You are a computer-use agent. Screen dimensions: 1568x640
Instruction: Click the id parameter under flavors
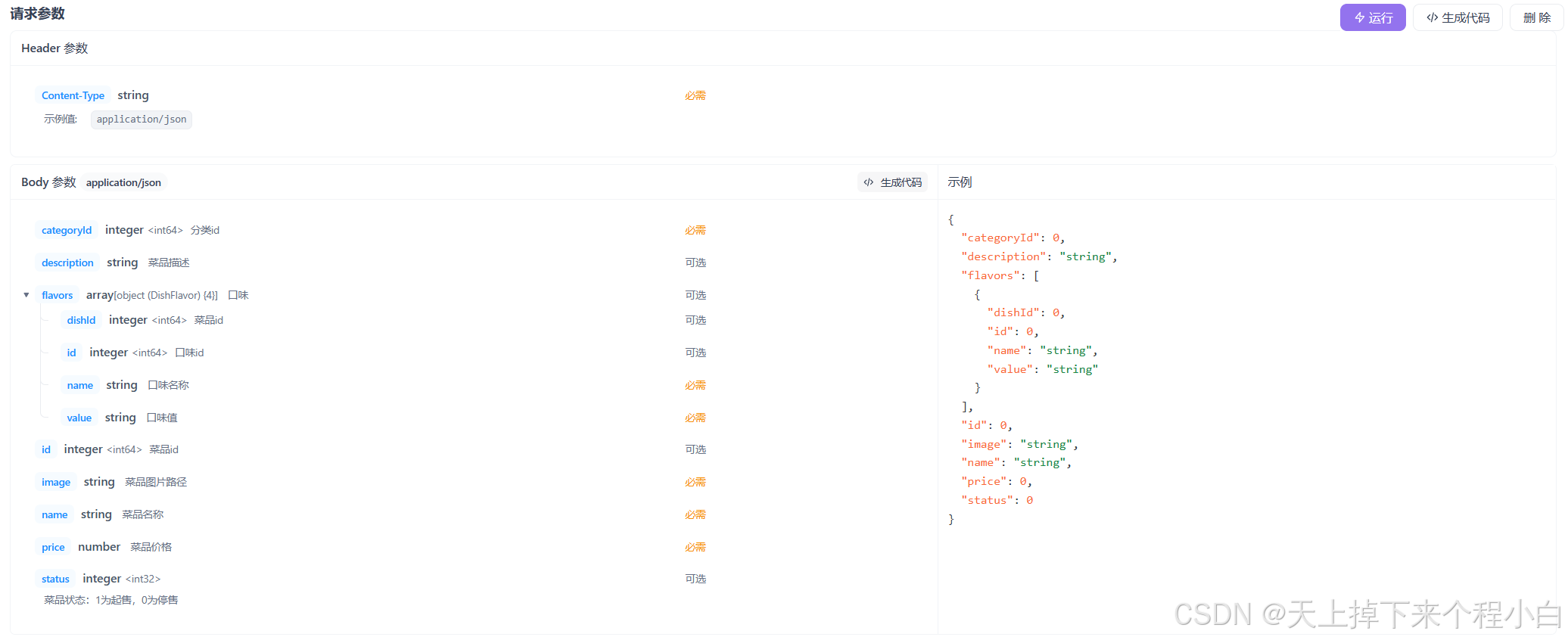(71, 353)
